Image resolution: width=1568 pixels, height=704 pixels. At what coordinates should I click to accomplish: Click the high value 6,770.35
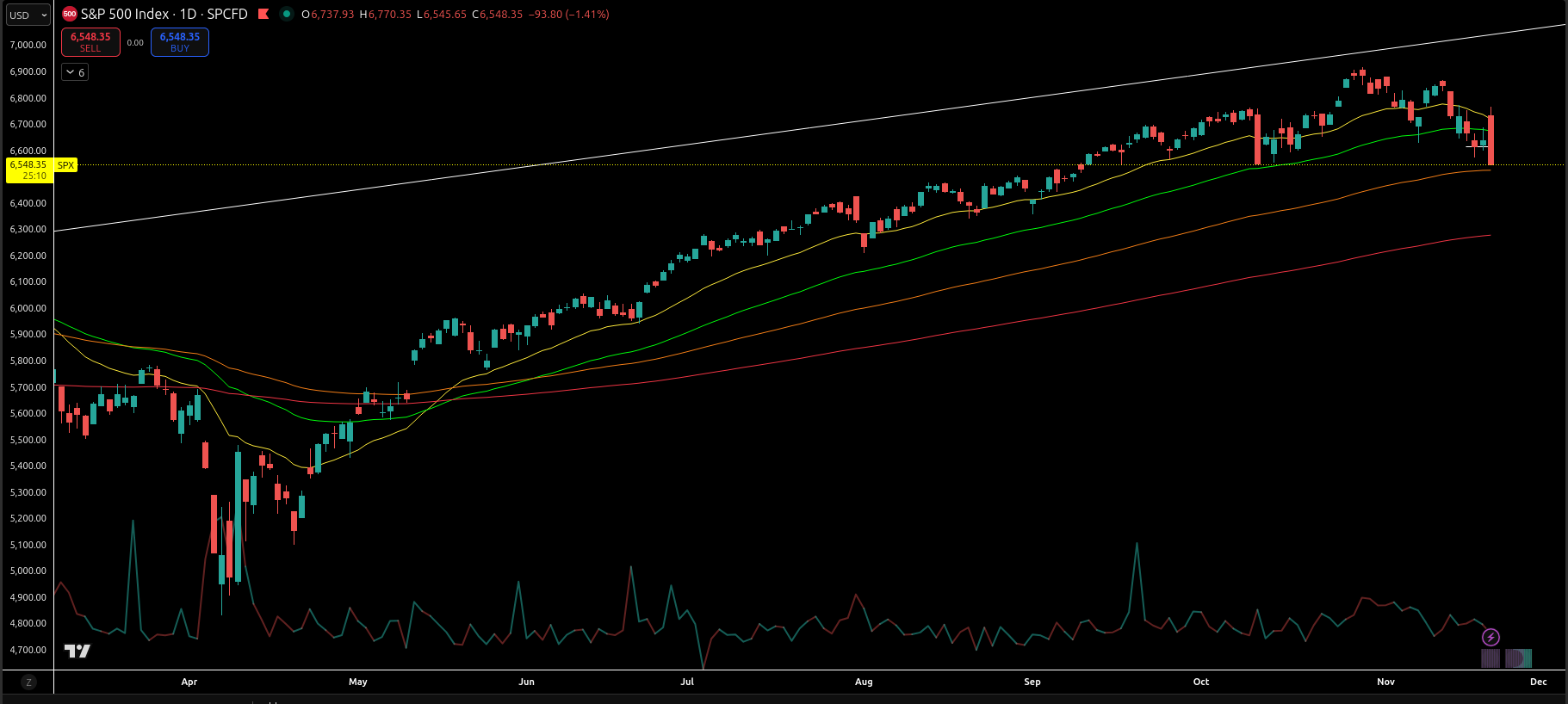click(x=390, y=15)
